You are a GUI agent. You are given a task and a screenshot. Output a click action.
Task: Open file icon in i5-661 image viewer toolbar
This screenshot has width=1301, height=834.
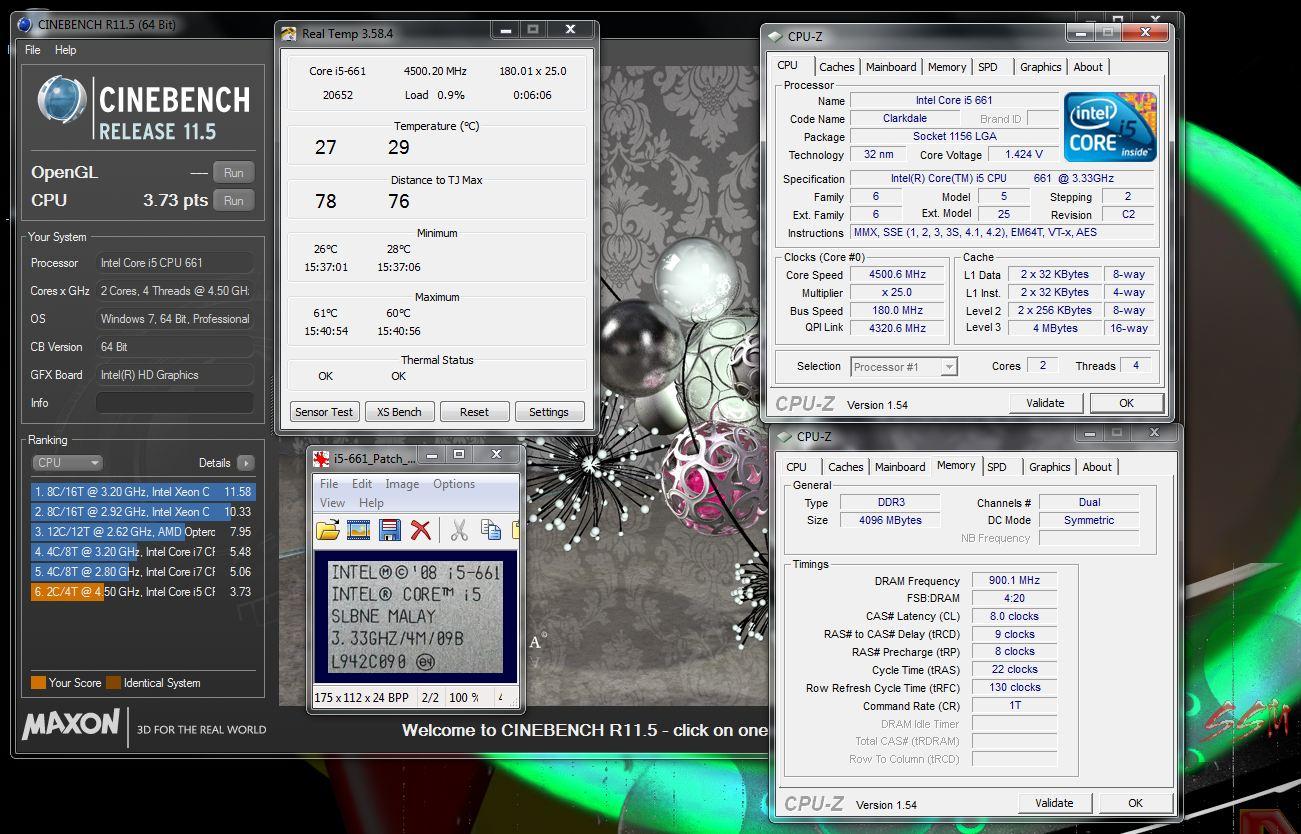327,530
